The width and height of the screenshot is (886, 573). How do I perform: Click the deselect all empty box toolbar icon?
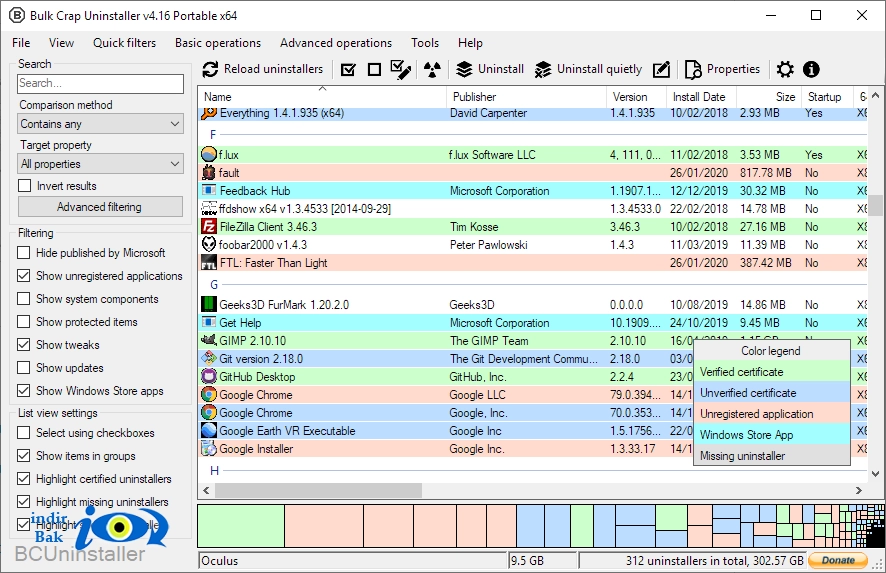(x=374, y=70)
